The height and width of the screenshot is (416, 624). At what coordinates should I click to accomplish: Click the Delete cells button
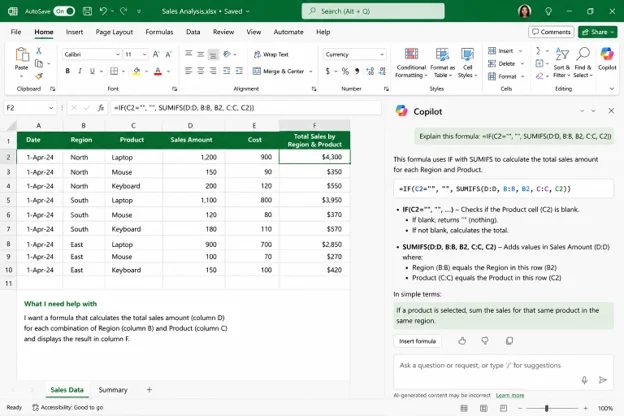click(x=501, y=64)
